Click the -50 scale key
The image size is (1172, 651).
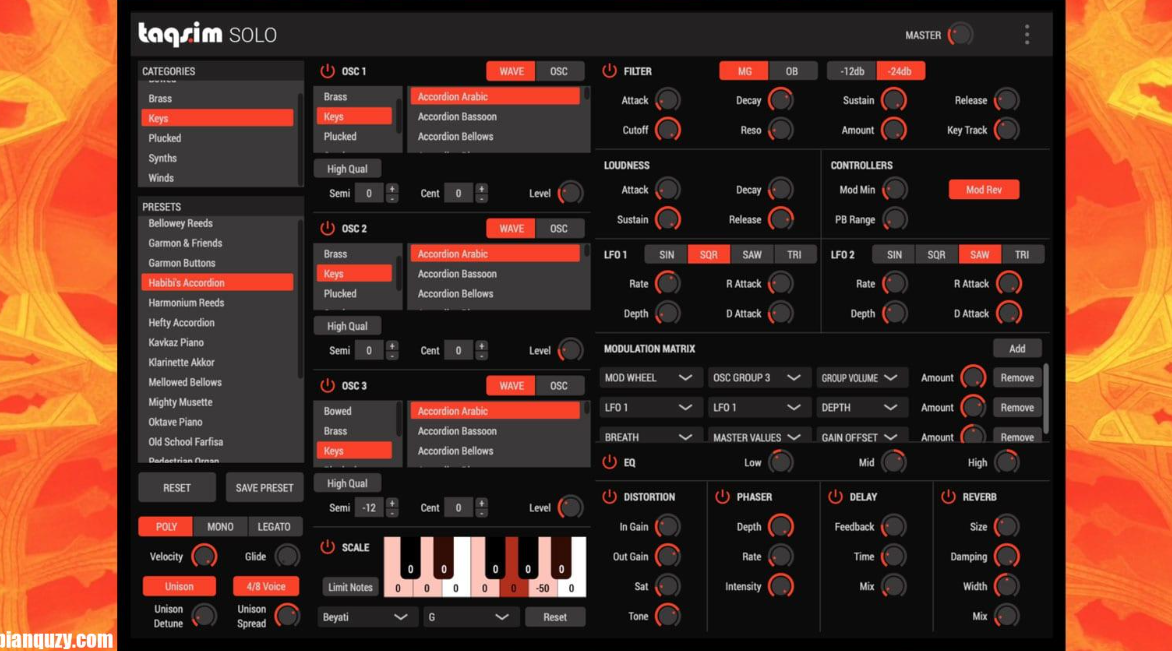point(543,587)
